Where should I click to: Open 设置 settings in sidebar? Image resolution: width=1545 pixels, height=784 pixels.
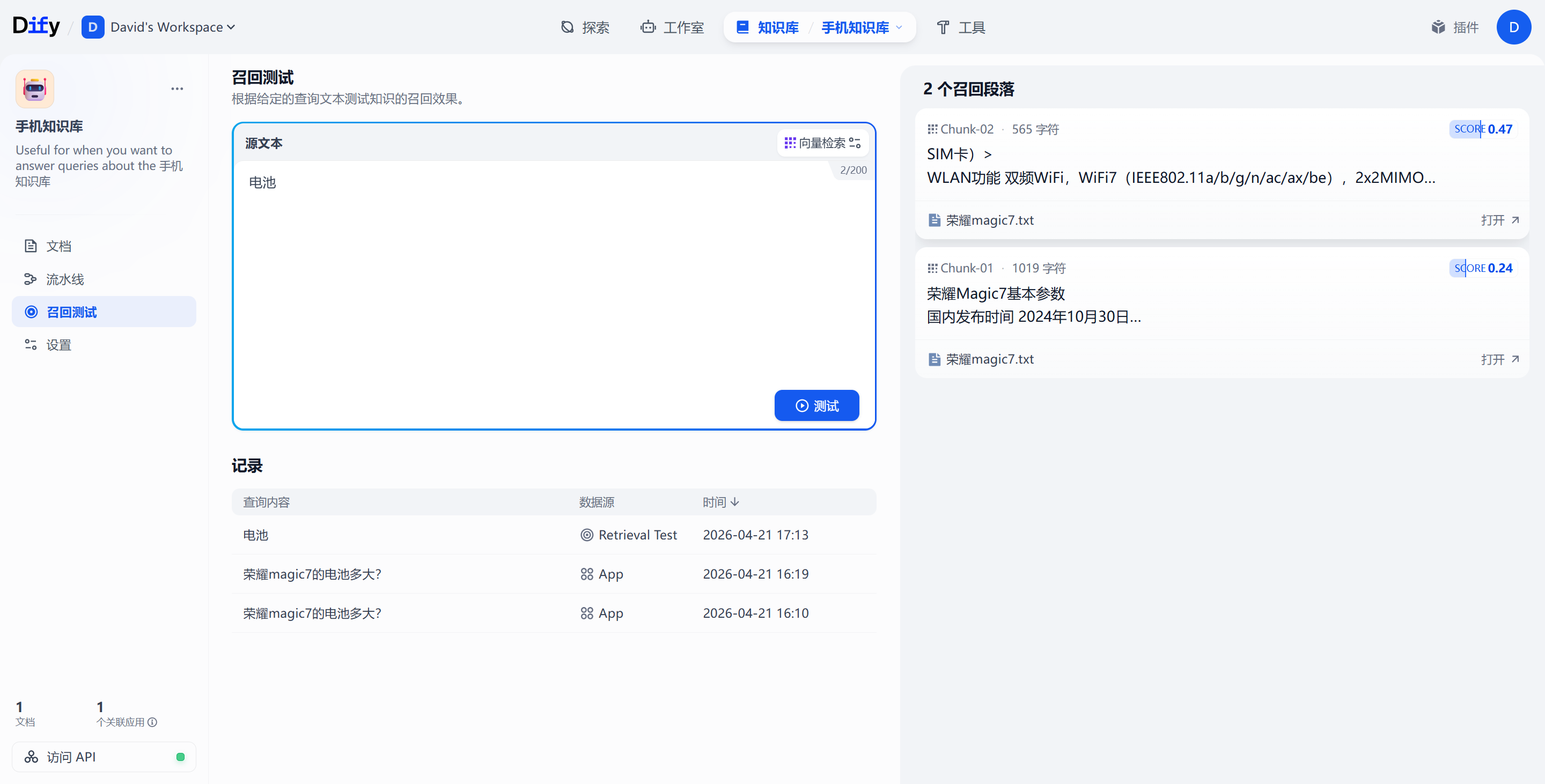pyautogui.click(x=59, y=345)
